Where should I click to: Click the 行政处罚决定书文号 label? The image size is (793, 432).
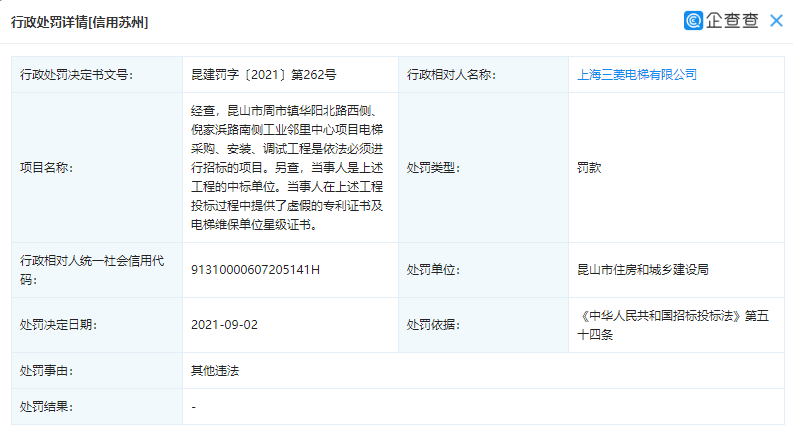(x=76, y=75)
